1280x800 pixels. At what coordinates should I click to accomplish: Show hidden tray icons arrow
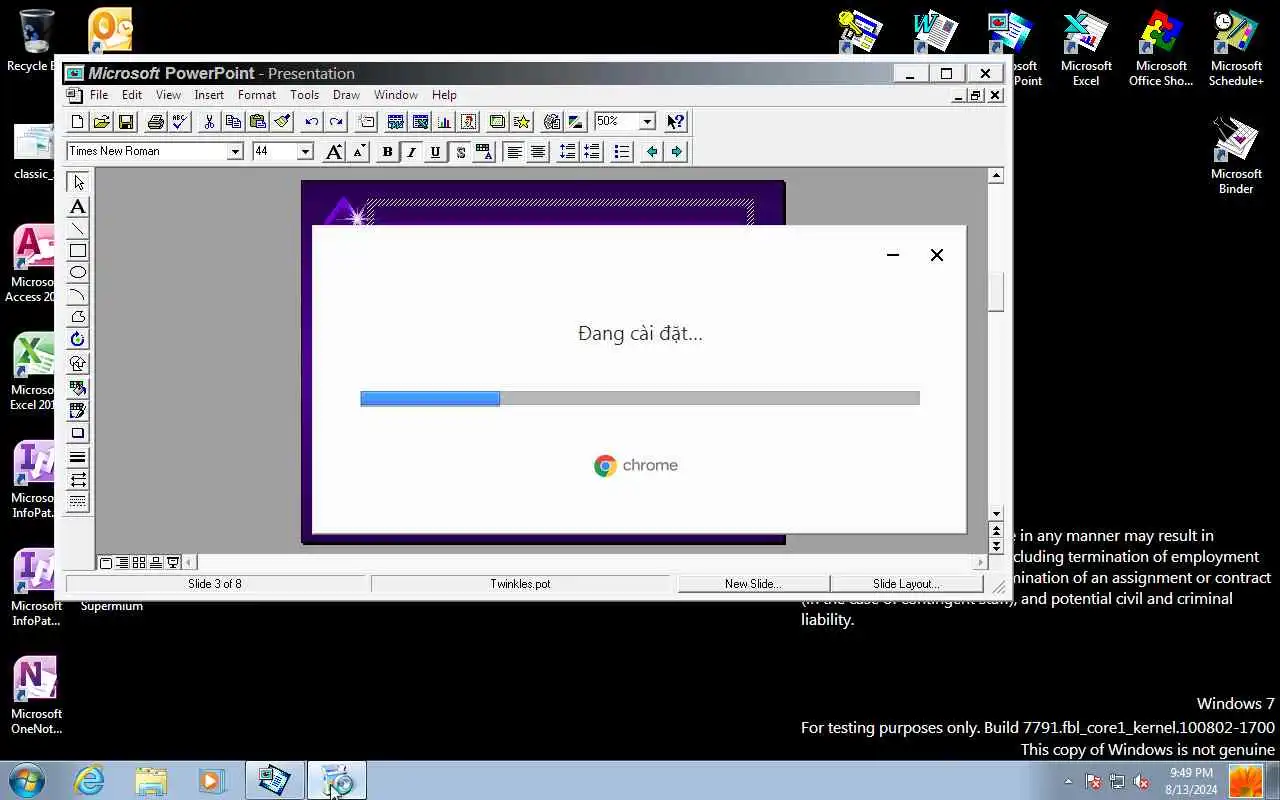pyautogui.click(x=1068, y=781)
